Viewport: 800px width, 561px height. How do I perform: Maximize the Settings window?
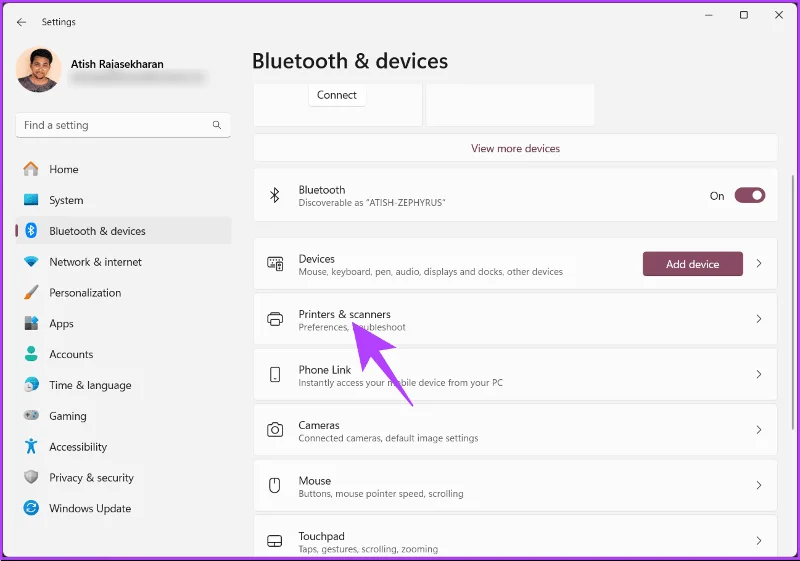coord(744,15)
